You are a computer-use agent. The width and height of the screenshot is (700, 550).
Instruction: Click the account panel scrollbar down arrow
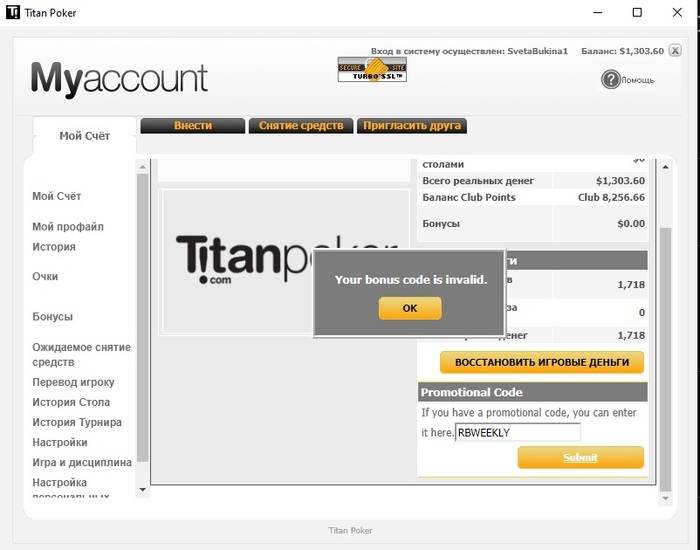[665, 498]
